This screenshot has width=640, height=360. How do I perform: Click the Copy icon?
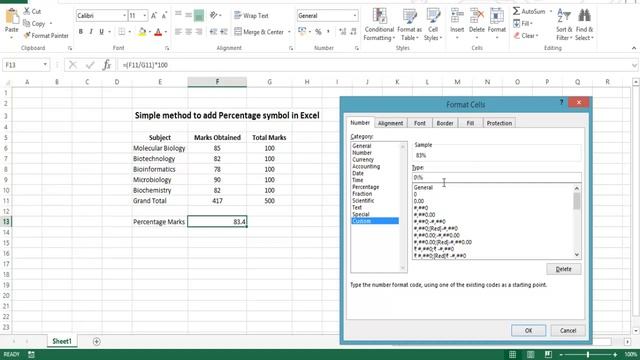click(27, 23)
